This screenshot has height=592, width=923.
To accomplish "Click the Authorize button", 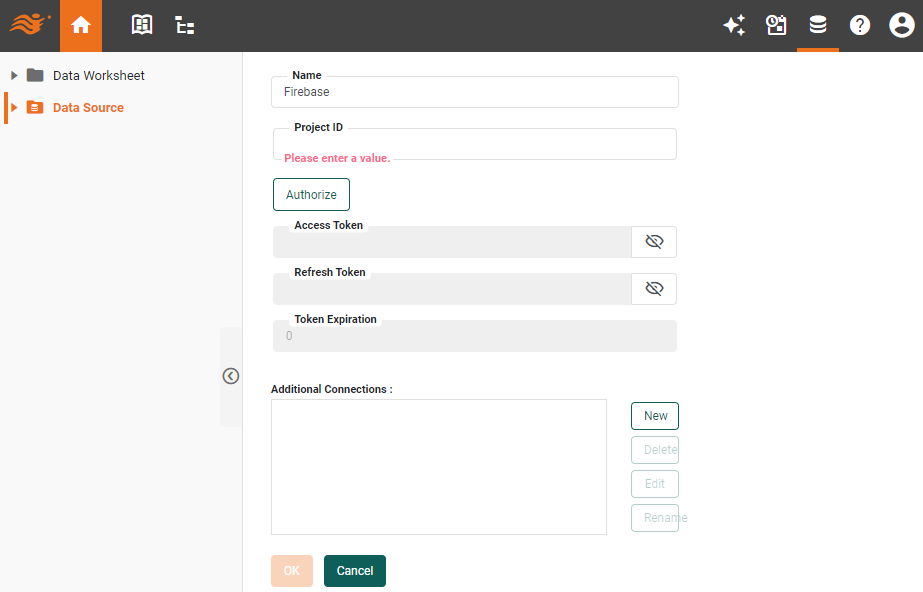I will point(311,194).
